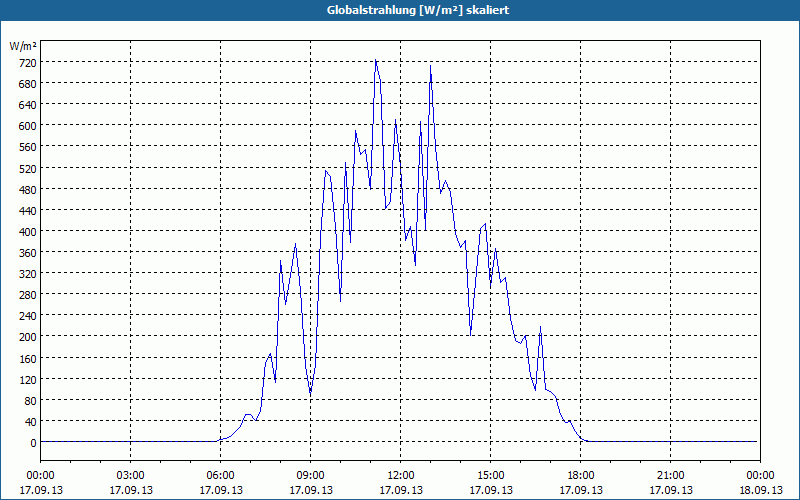
Task: Click the 400 y-axis value
Action: [28, 232]
